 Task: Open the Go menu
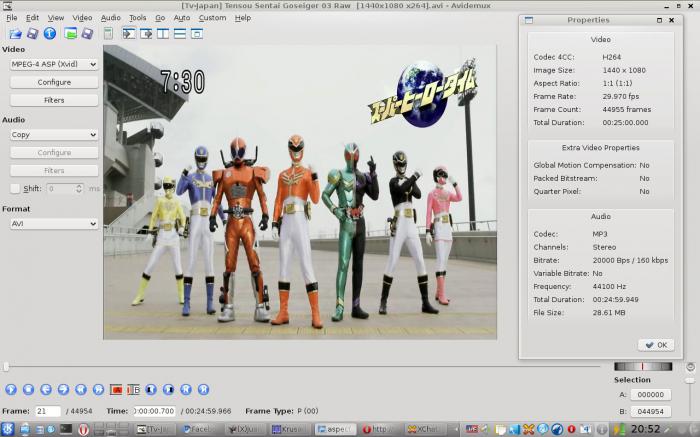160,18
